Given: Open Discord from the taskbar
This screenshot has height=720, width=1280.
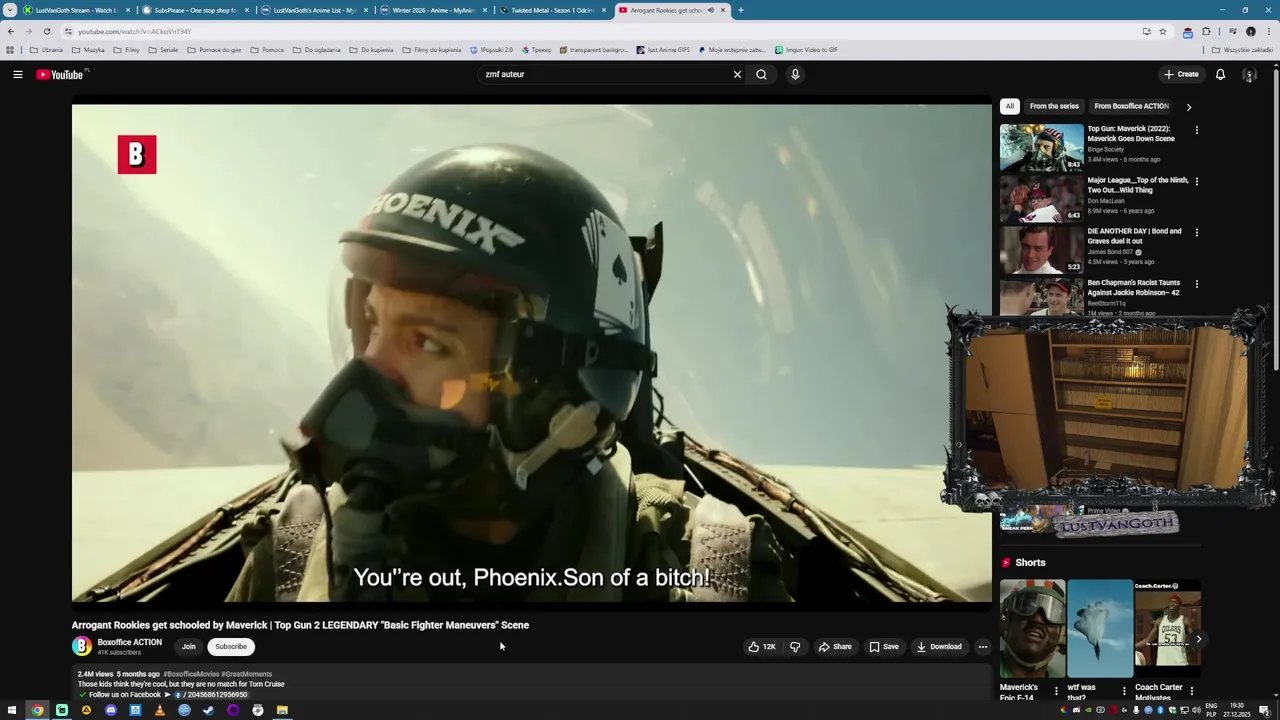Looking at the screenshot, I should click(111, 710).
